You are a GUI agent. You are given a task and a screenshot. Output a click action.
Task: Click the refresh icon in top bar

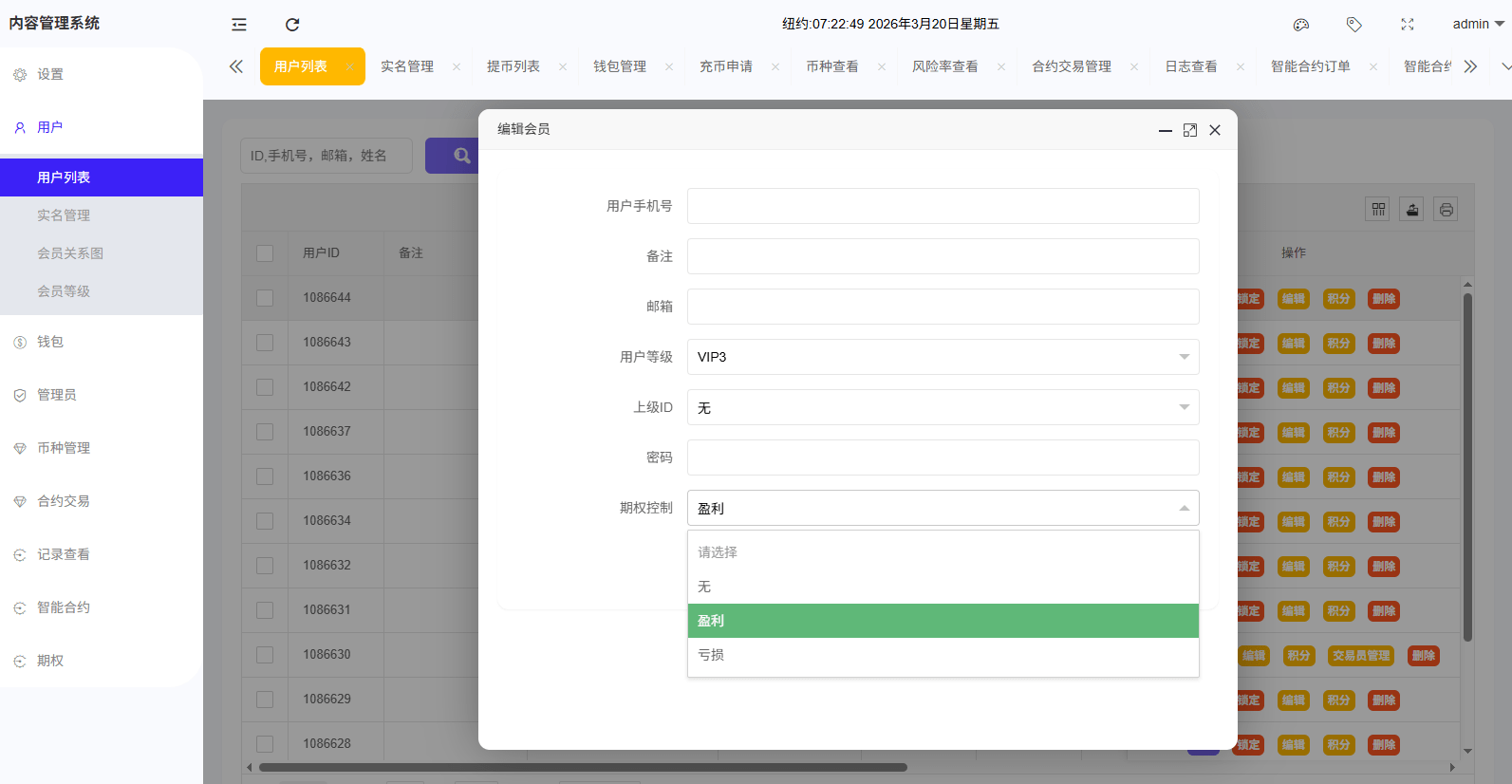click(292, 25)
